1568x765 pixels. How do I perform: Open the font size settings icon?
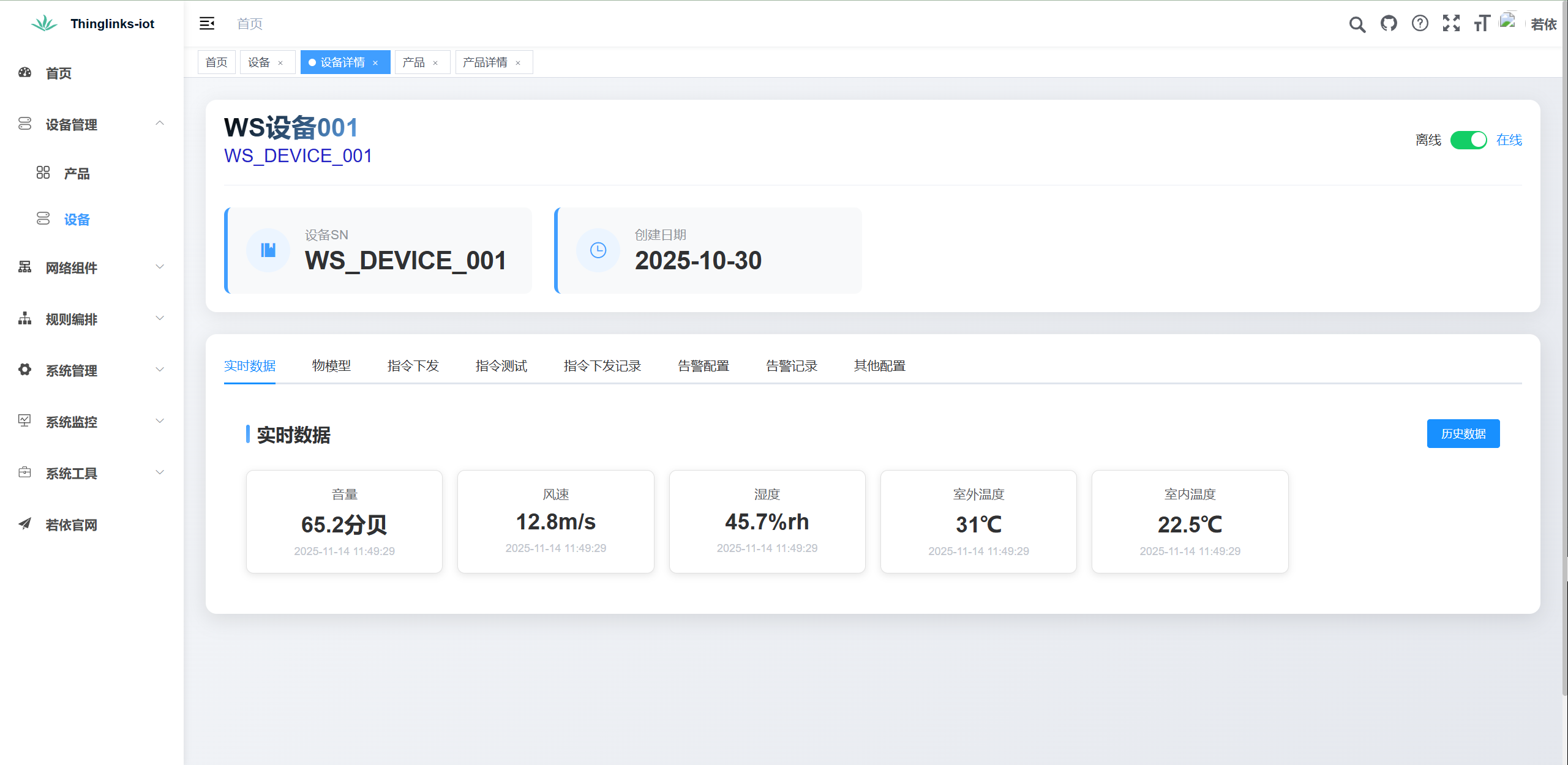point(1482,24)
